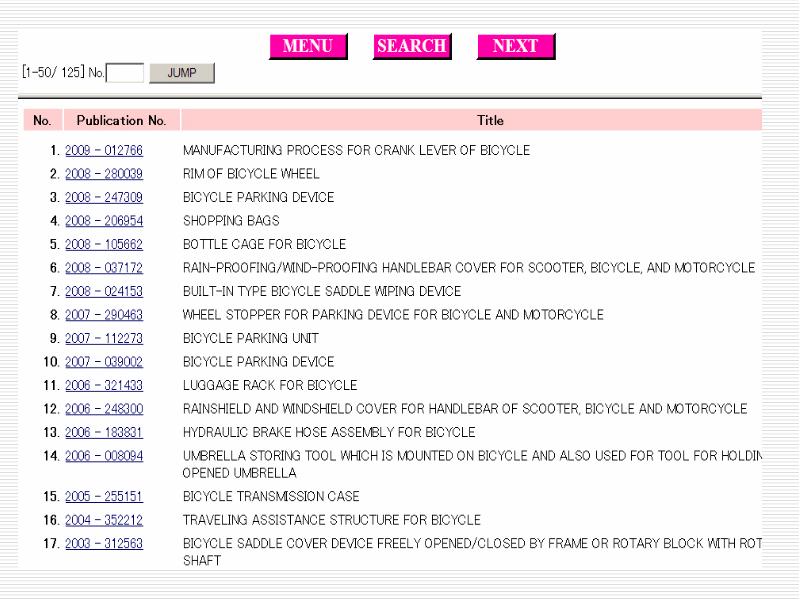This screenshot has height=600, width=800.
Task: Open publication link 2008 - 247309
Action: (x=103, y=198)
